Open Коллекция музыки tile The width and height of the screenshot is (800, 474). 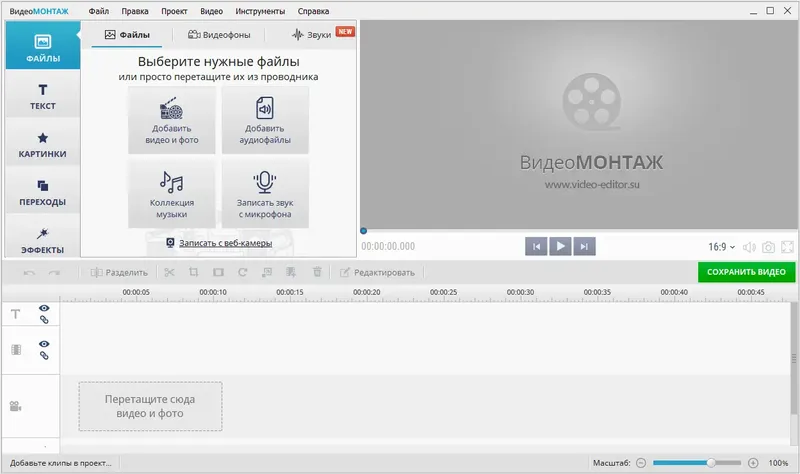pyautogui.click(x=172, y=194)
